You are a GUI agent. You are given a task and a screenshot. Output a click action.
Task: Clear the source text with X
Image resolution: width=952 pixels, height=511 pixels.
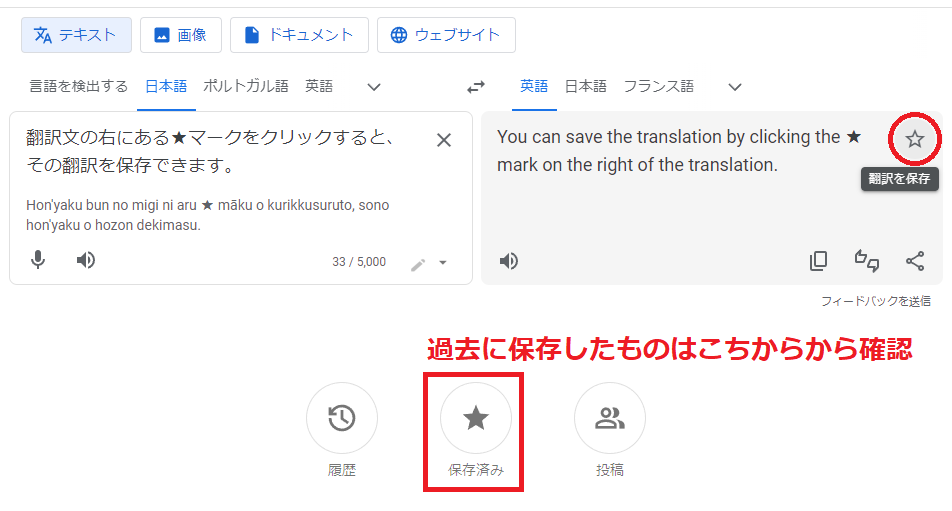click(444, 140)
